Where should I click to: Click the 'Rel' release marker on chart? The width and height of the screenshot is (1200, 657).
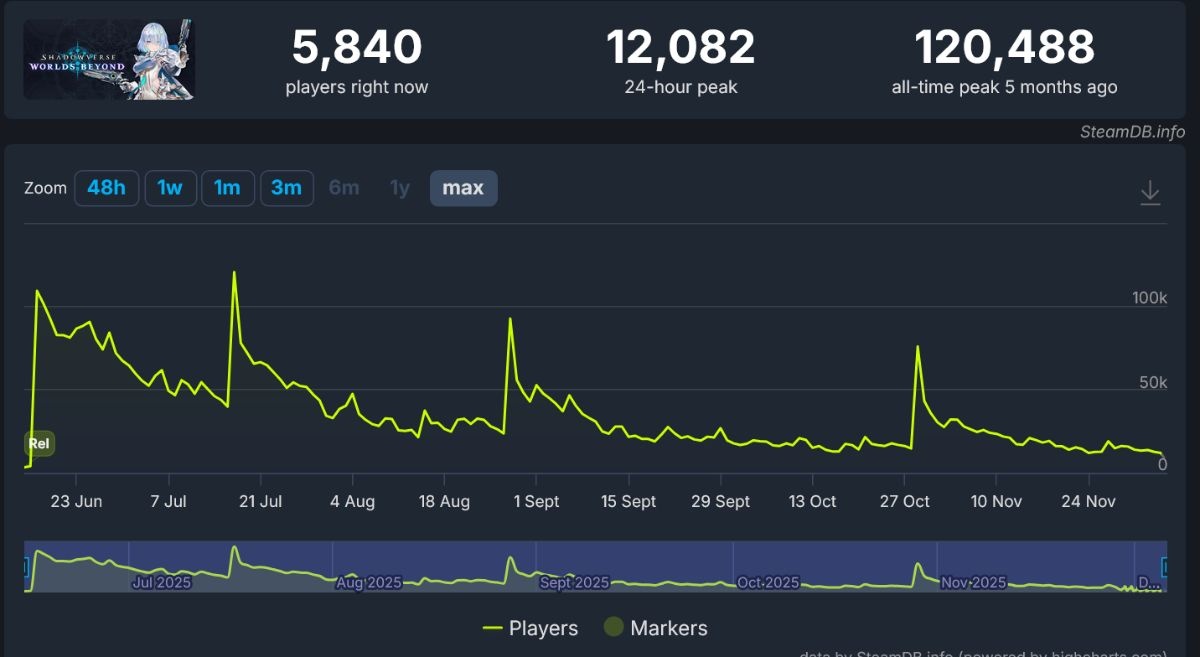coord(39,444)
